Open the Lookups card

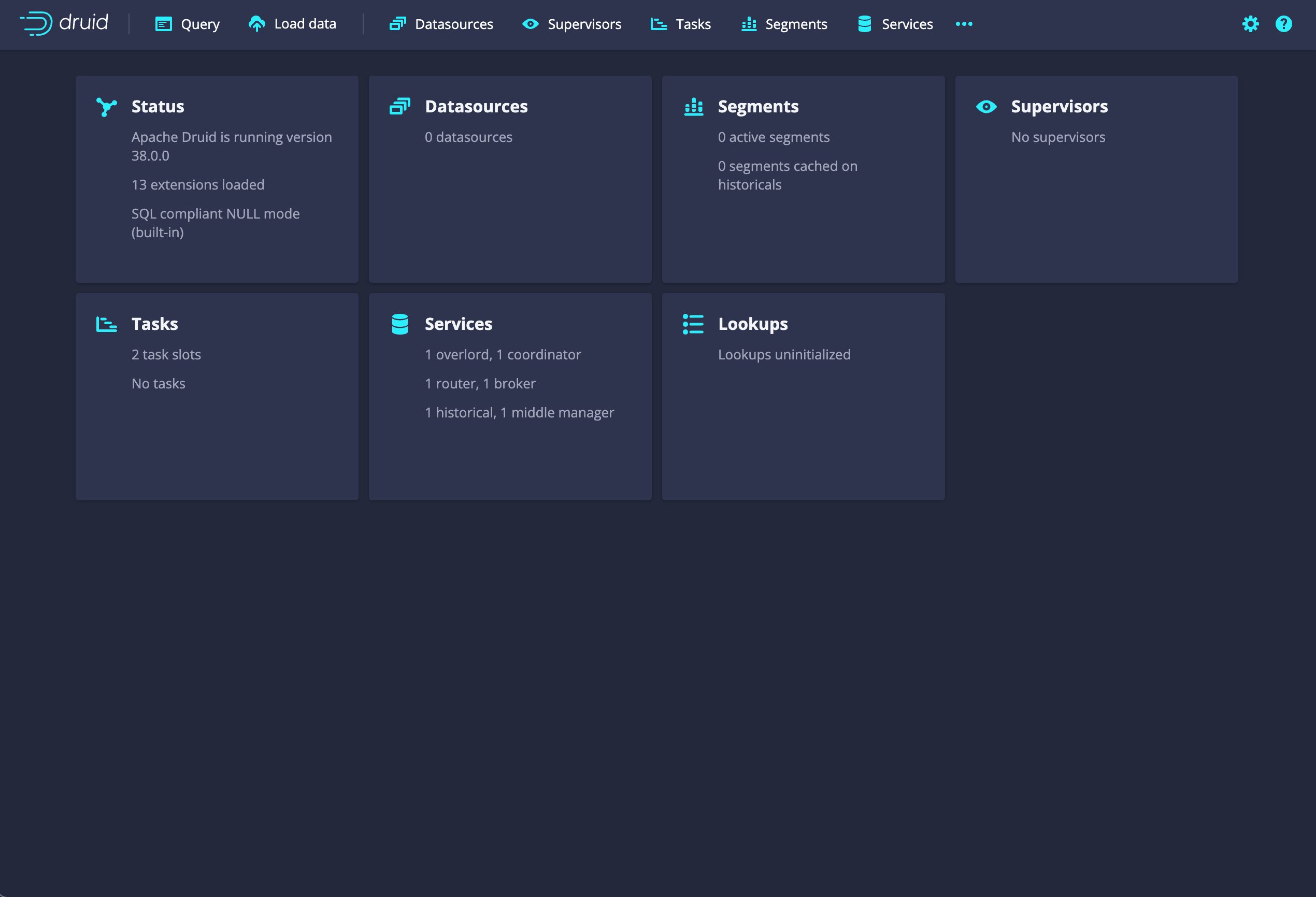[x=803, y=397]
